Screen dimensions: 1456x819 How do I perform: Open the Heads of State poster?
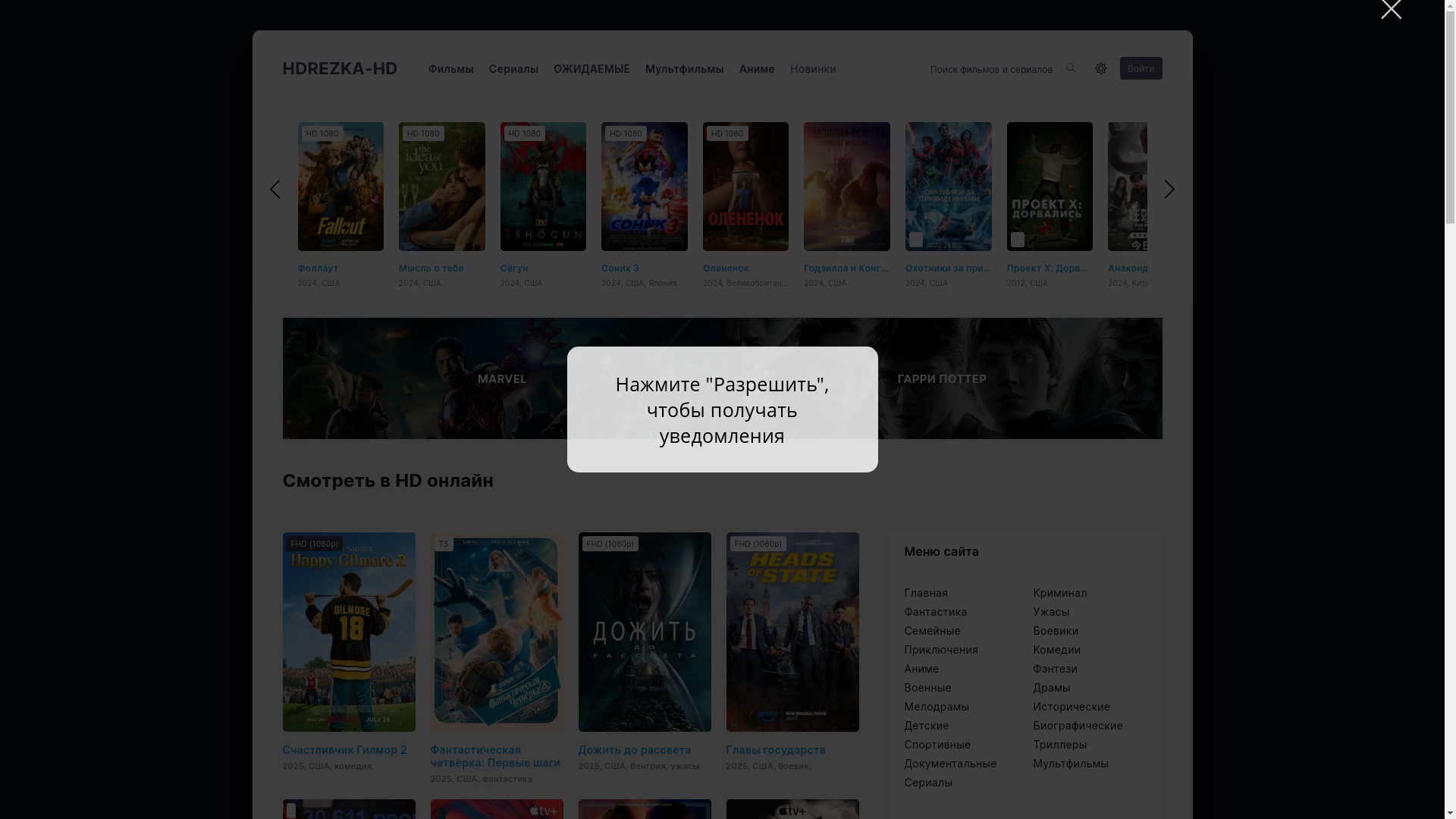792,632
